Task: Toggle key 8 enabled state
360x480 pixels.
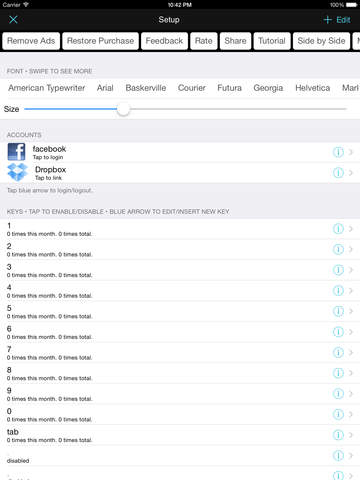Action: 180,374
